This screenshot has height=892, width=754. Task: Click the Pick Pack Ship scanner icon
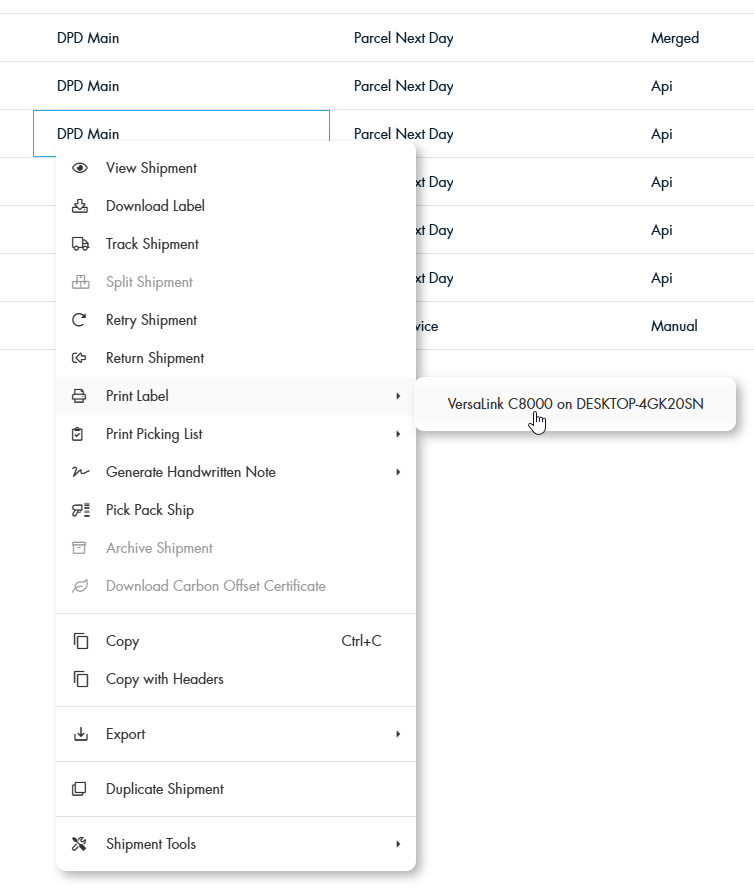[80, 510]
